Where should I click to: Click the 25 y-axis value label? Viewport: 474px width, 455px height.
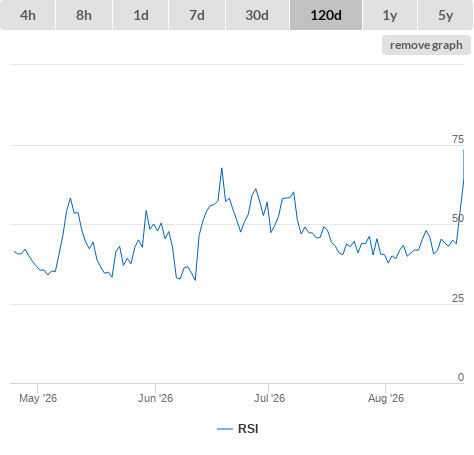[458, 298]
